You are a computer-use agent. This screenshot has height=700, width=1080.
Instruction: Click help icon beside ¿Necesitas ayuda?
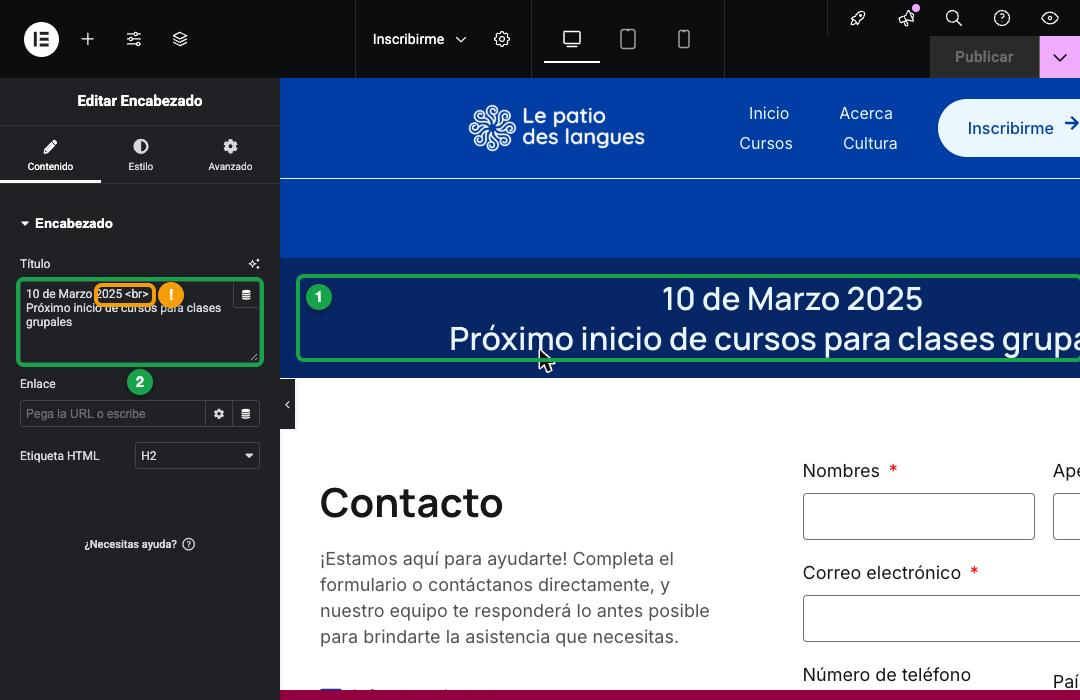pos(189,544)
